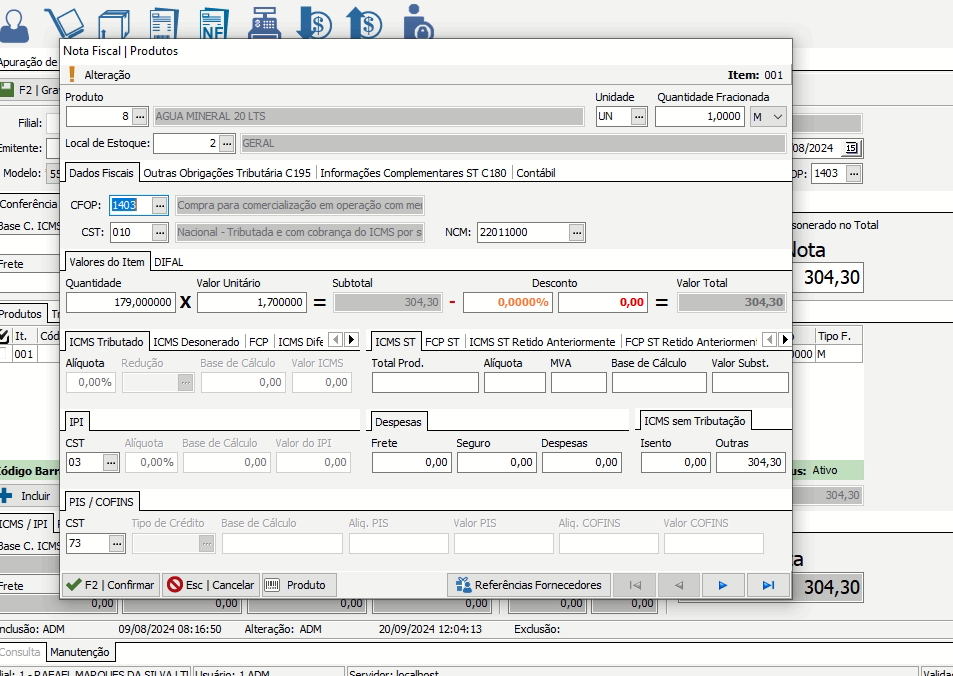The image size is (953, 676).
Task: Click Referências Fornecedores button
Action: [x=529, y=585]
